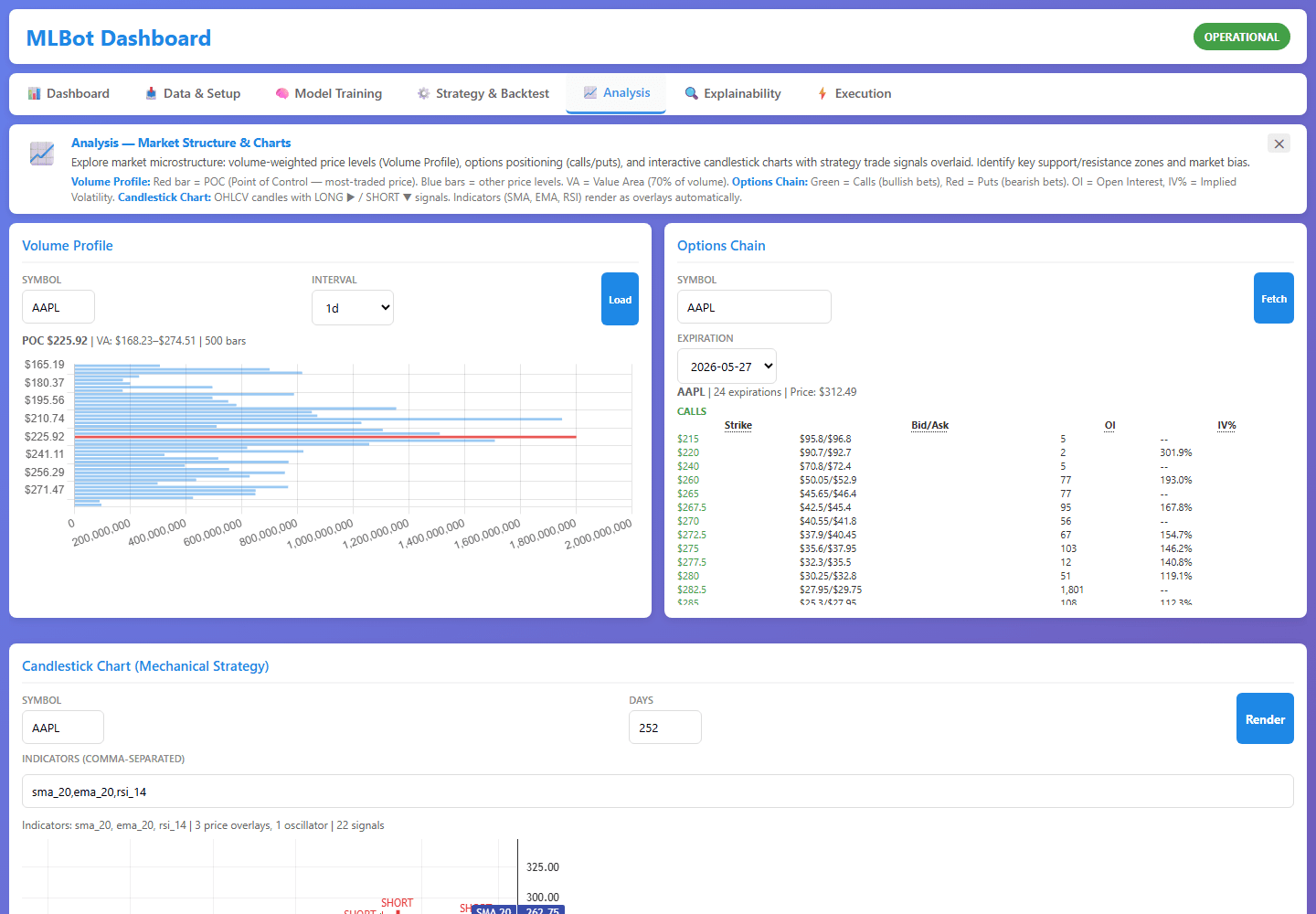
Task: Click the Data & Setup tab icon
Action: coord(151,93)
